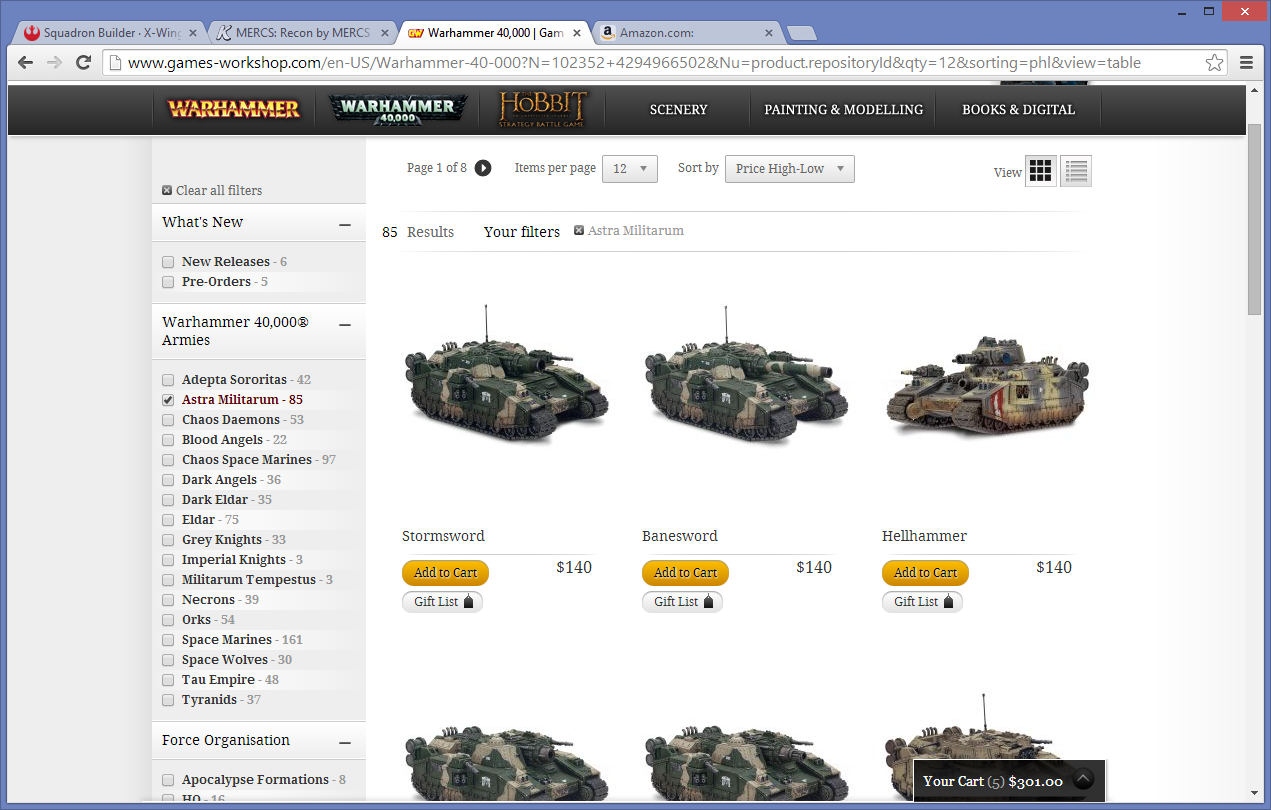
Task: Check the Militarum Tempestus filter
Action: click(x=168, y=580)
